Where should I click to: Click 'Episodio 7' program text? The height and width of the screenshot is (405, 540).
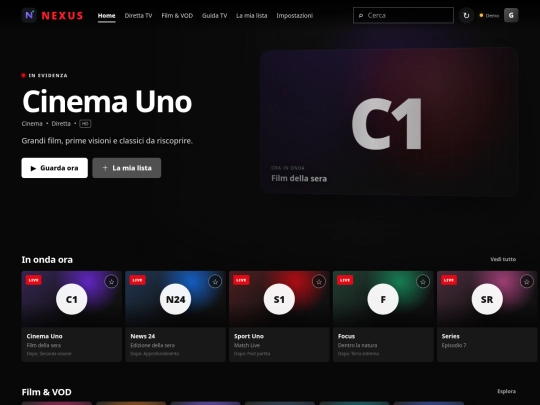(454, 345)
